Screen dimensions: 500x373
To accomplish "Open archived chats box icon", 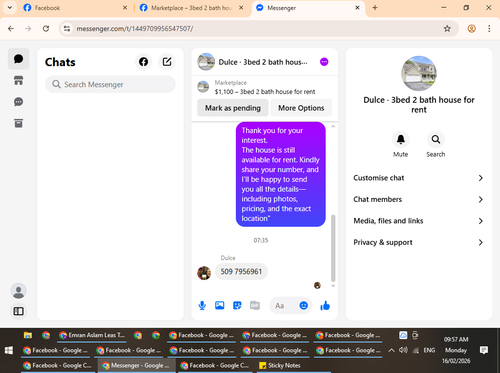I will [x=18, y=123].
